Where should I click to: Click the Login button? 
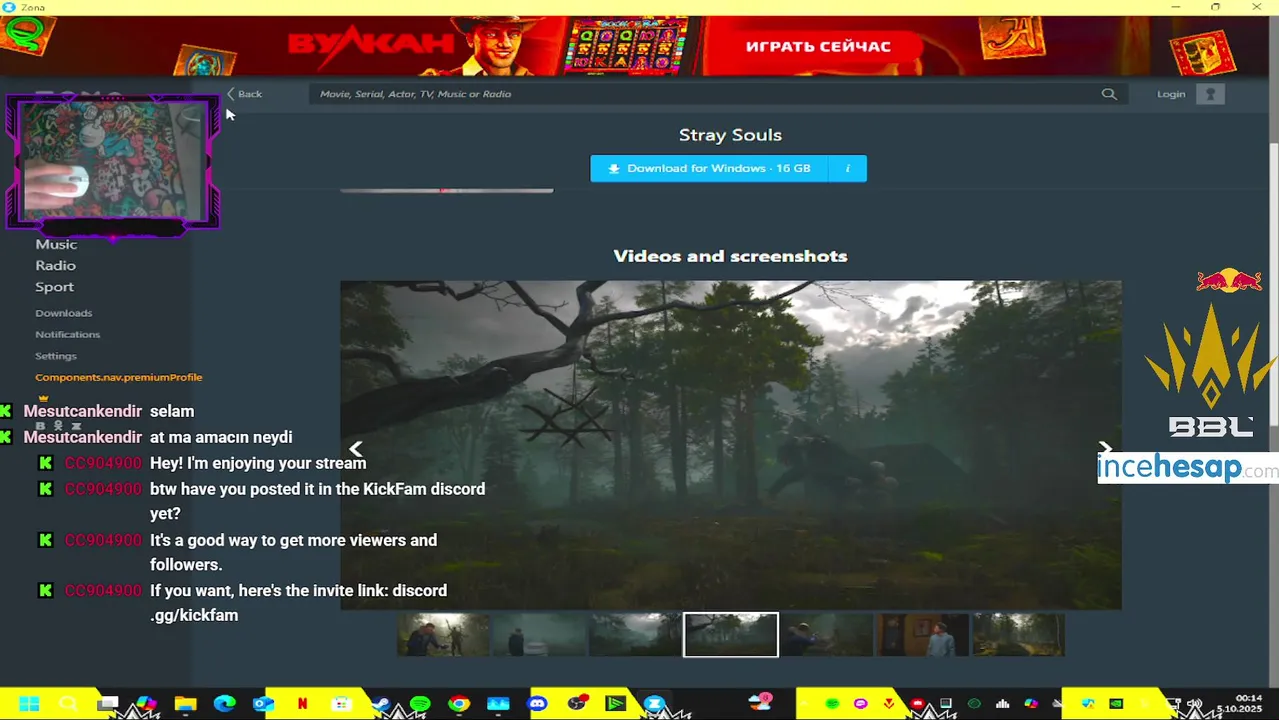1171,94
